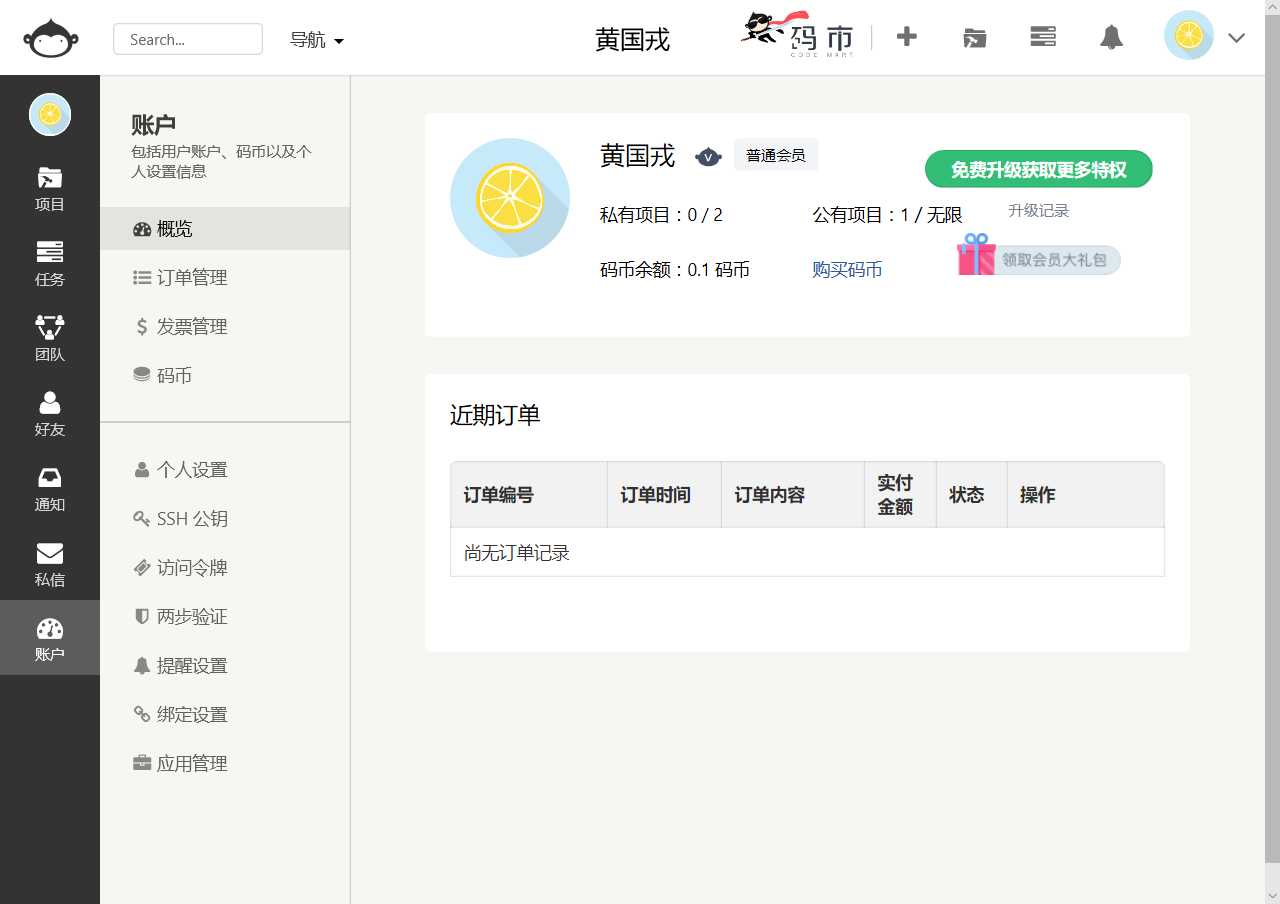The height and width of the screenshot is (904, 1280).
Task: Open the 导航 dropdown
Action: point(317,40)
